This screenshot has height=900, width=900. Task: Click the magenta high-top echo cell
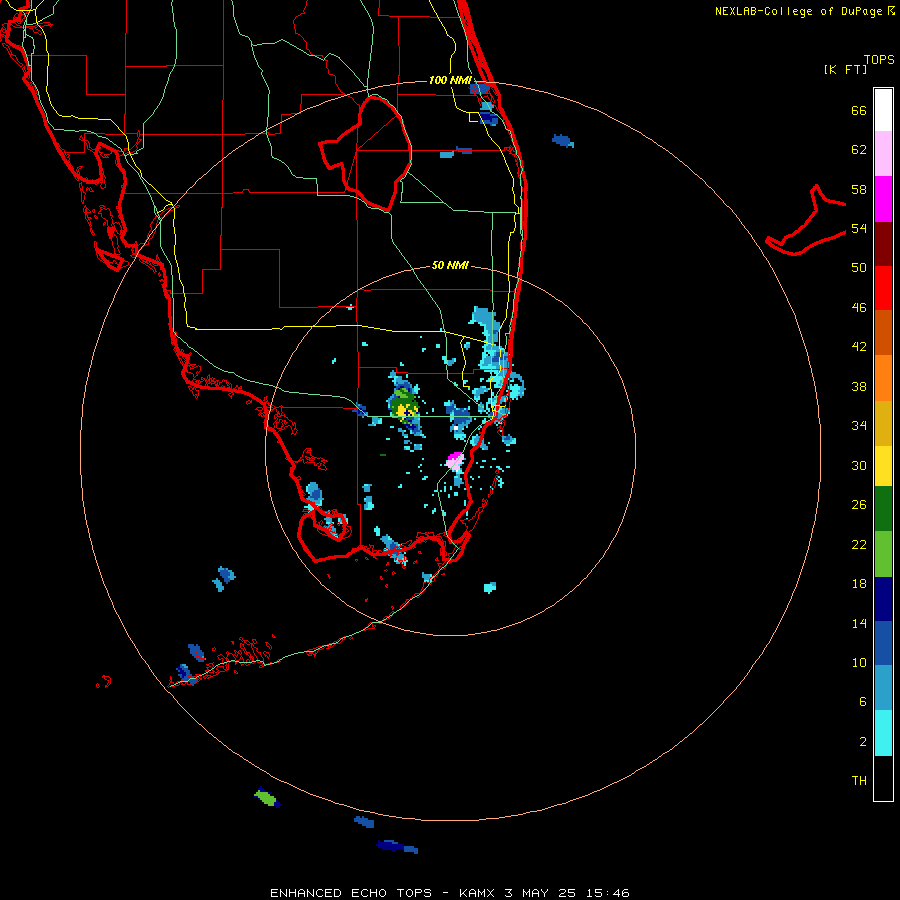[x=455, y=460]
